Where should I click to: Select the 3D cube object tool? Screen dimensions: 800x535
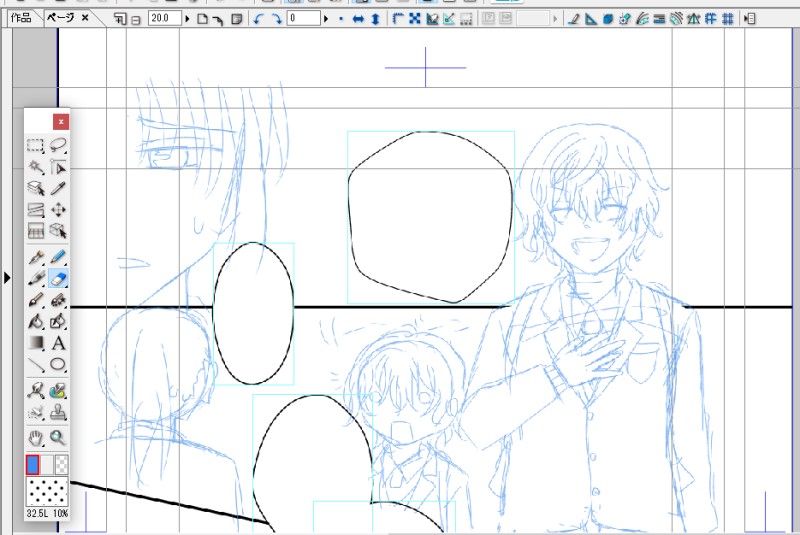tap(58, 231)
